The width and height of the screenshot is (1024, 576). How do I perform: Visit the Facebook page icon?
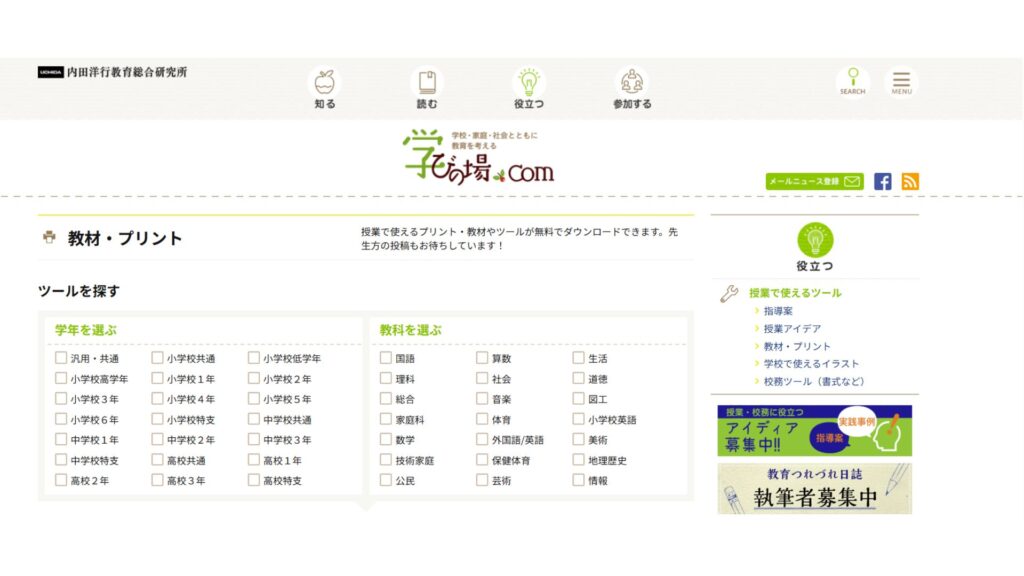[x=882, y=182]
